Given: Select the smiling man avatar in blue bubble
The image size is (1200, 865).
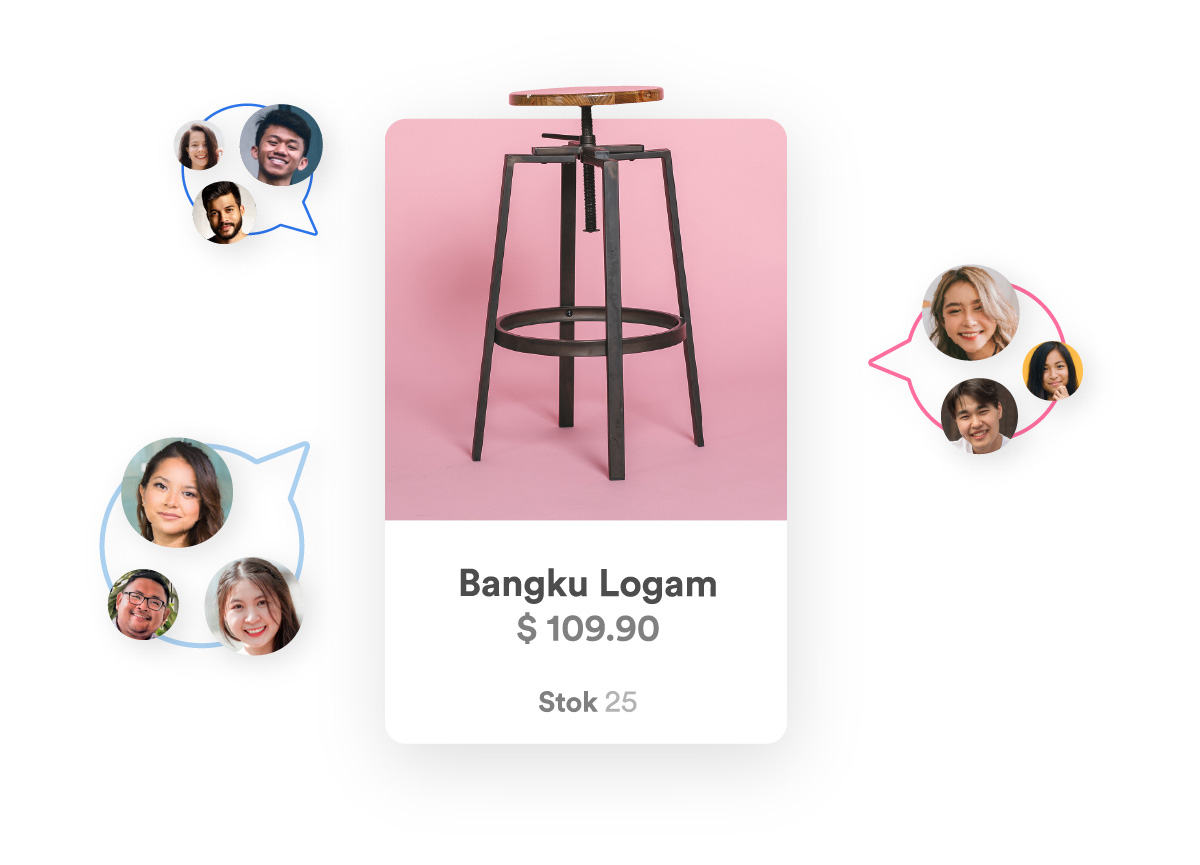Looking at the screenshot, I should tap(281, 144).
